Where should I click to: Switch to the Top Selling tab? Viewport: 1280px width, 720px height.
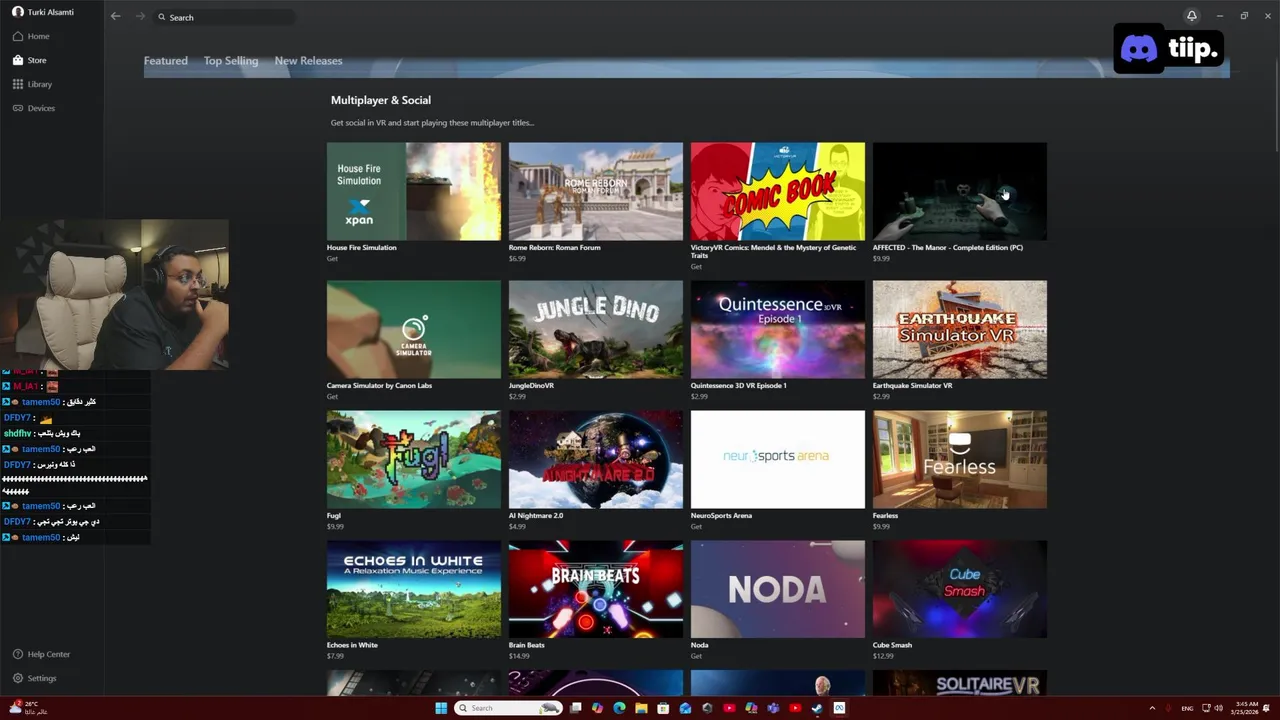(x=231, y=61)
